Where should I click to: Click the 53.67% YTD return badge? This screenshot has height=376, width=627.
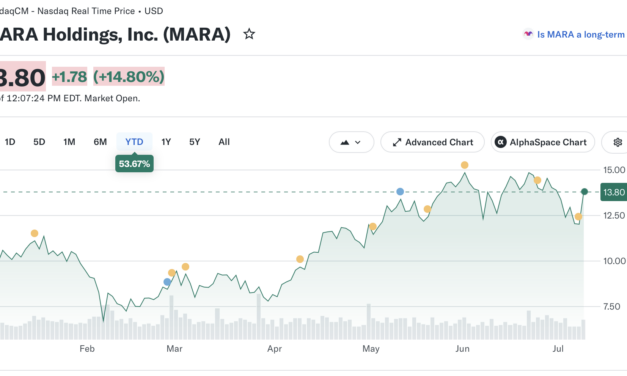(134, 164)
